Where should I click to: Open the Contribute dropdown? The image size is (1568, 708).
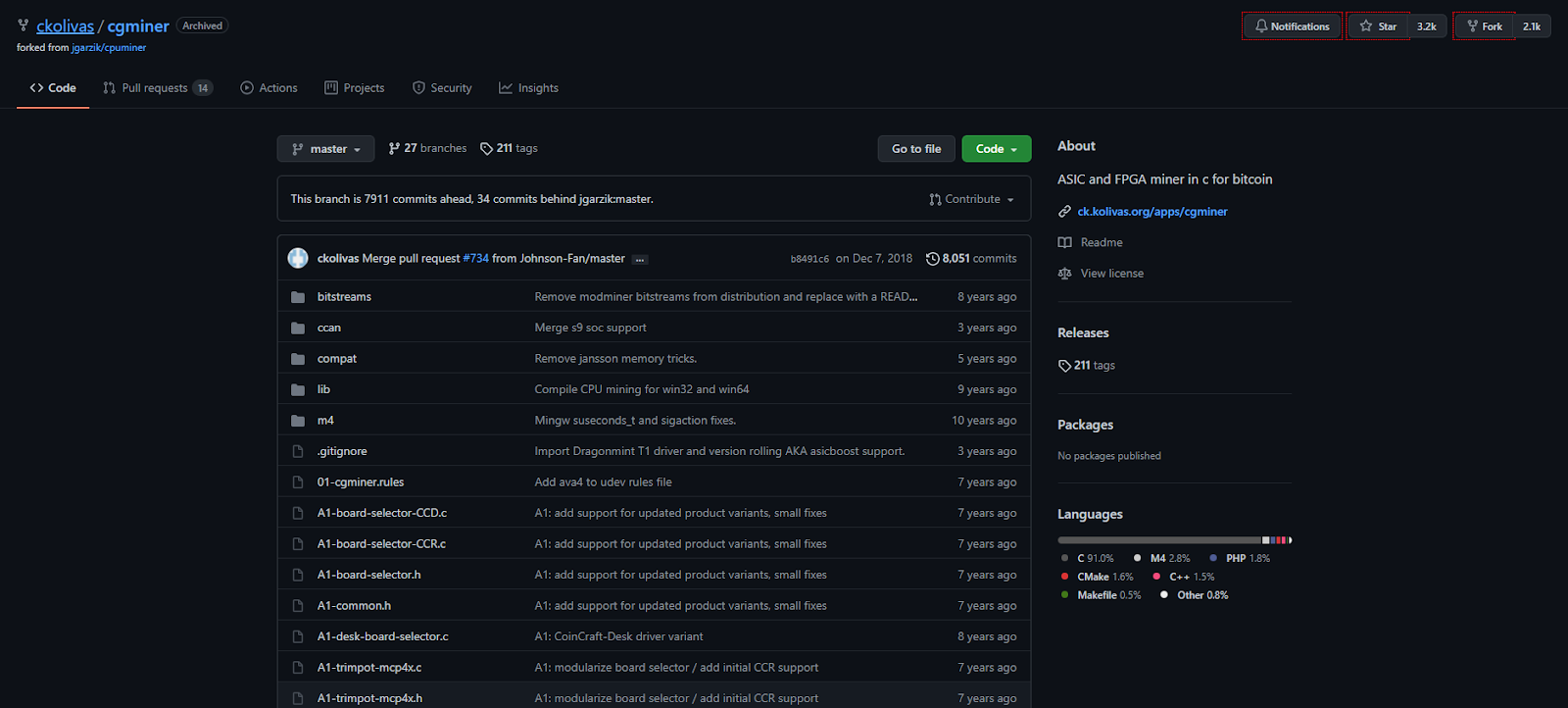click(972, 199)
